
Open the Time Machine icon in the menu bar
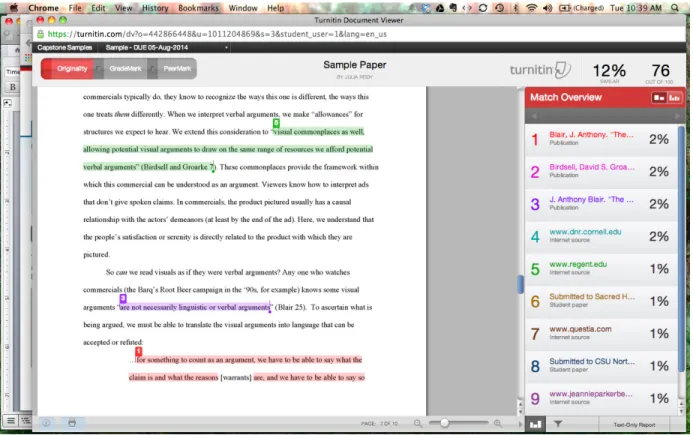(499, 8)
